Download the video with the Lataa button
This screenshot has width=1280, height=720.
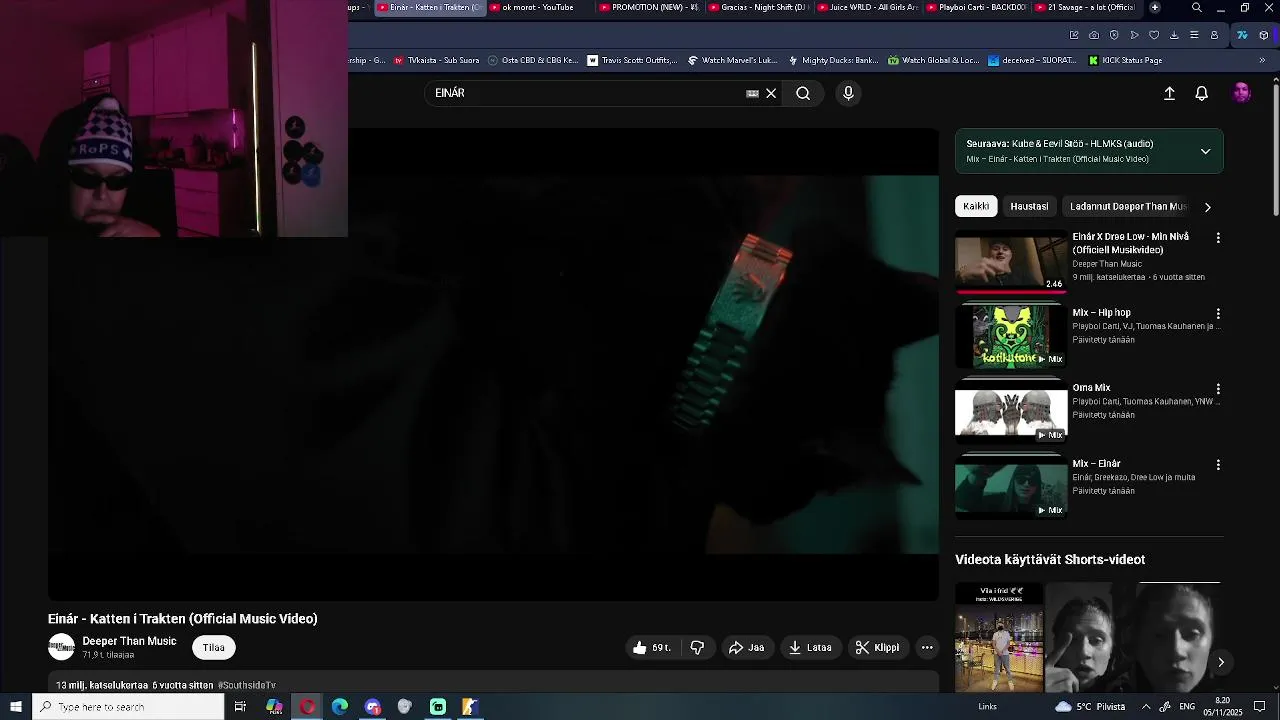click(x=810, y=647)
